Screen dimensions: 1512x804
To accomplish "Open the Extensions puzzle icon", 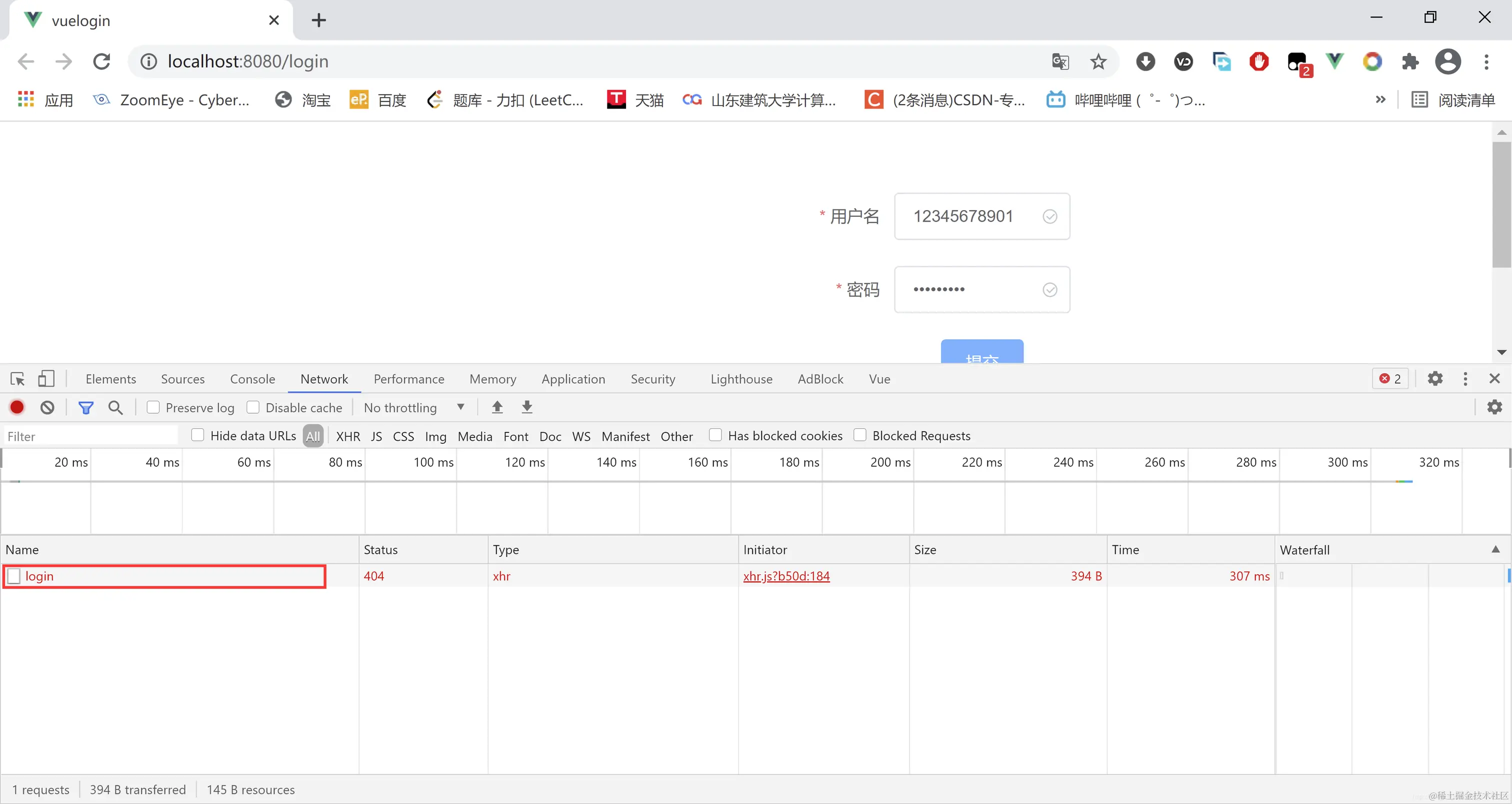I will click(x=1410, y=61).
